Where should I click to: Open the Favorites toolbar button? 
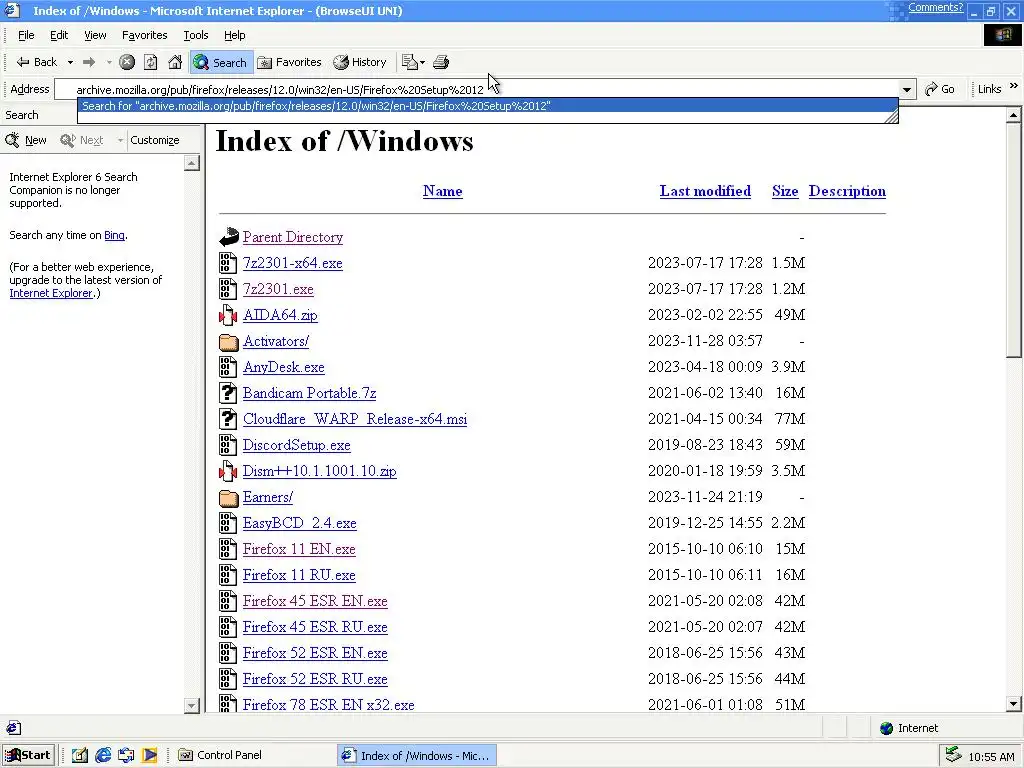(289, 62)
